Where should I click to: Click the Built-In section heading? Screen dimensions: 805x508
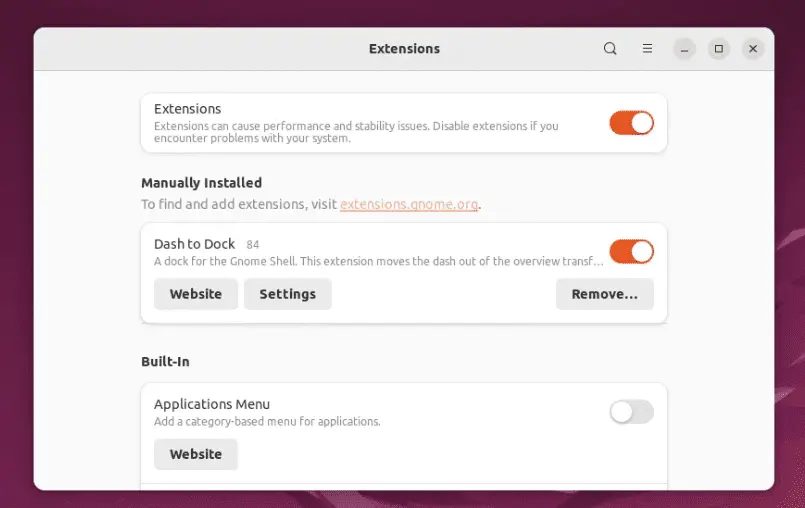(x=165, y=362)
